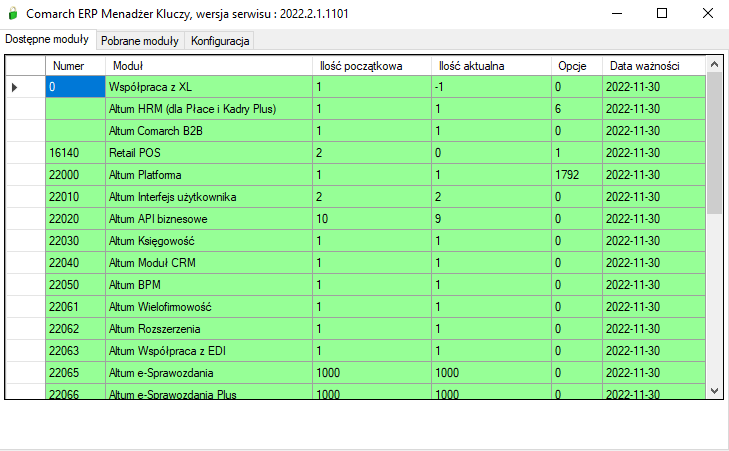Select Altum HRM (dla Płace i Kadry Plus) cell

pos(209,109)
